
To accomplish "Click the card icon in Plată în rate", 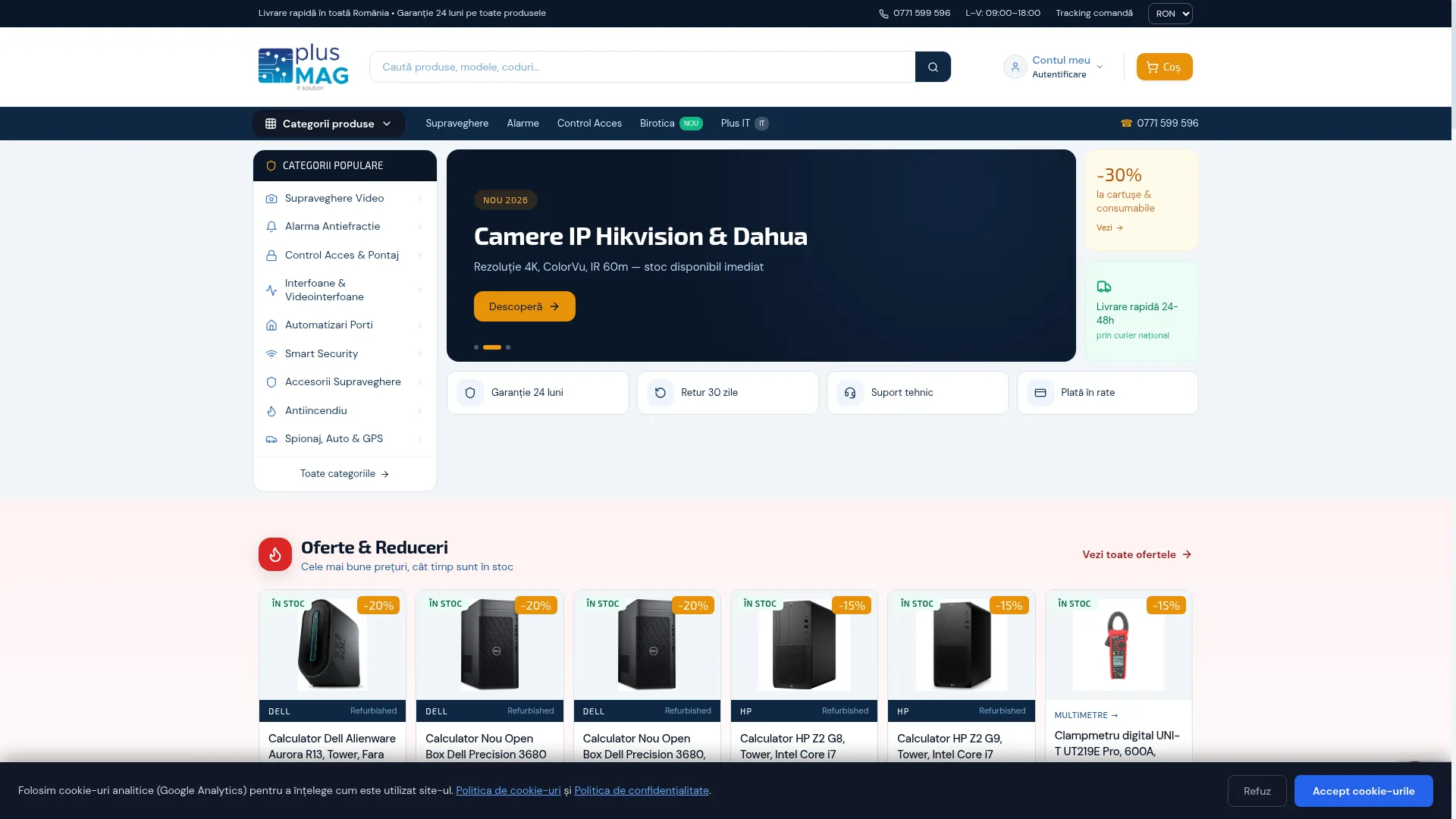I will [x=1040, y=393].
